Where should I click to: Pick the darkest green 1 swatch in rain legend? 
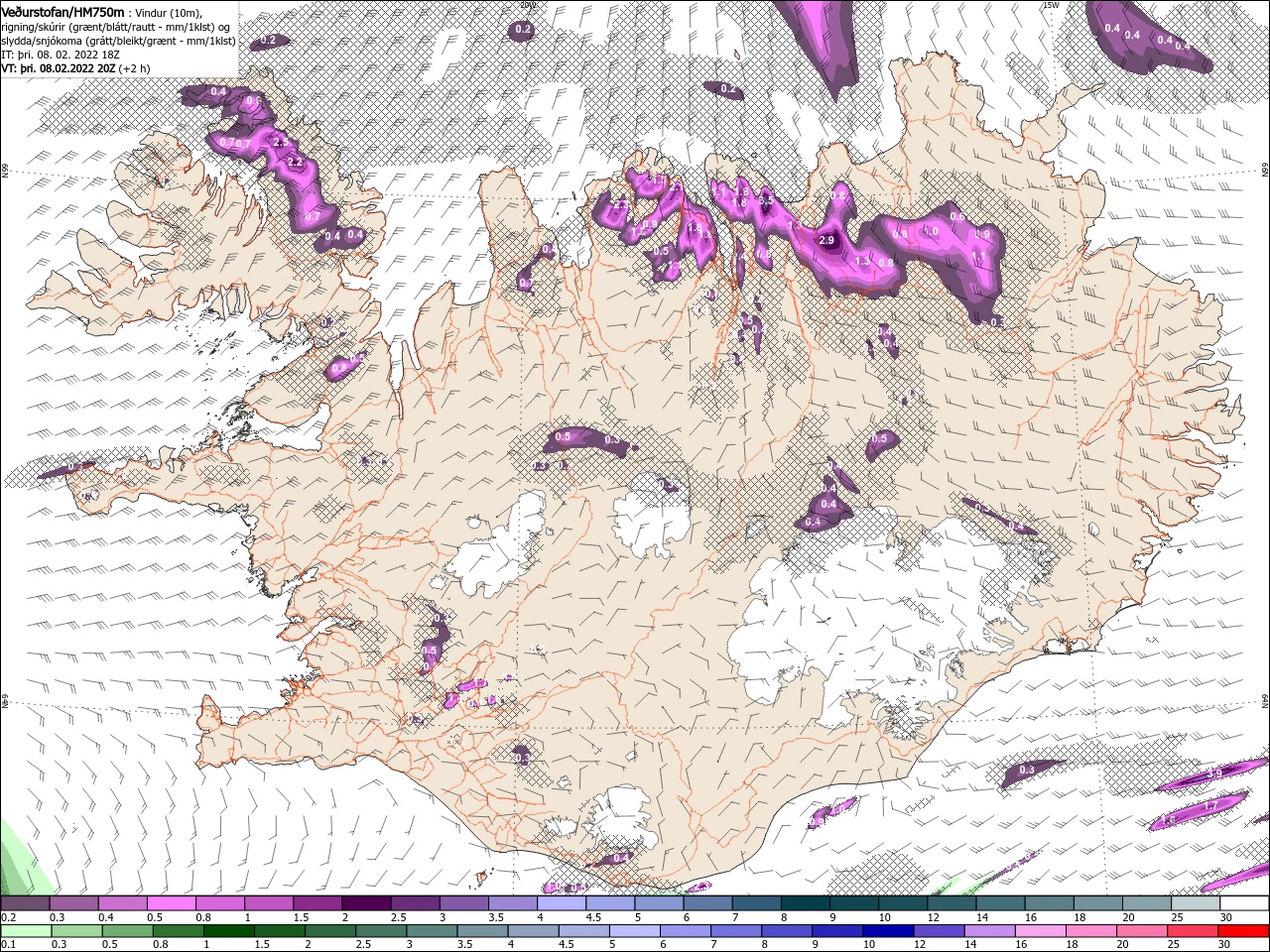click(x=228, y=930)
